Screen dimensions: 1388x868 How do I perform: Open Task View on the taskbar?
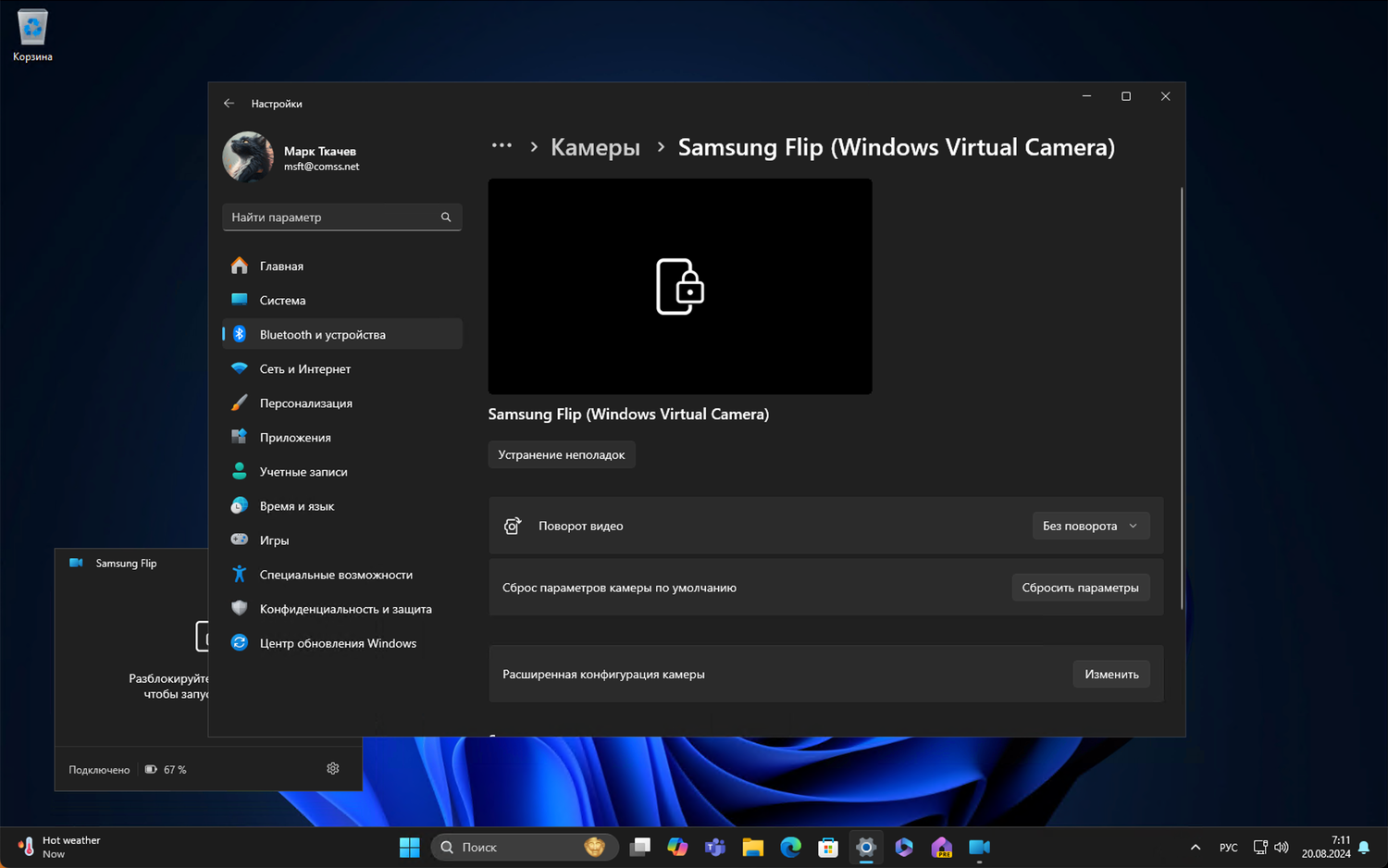639,848
